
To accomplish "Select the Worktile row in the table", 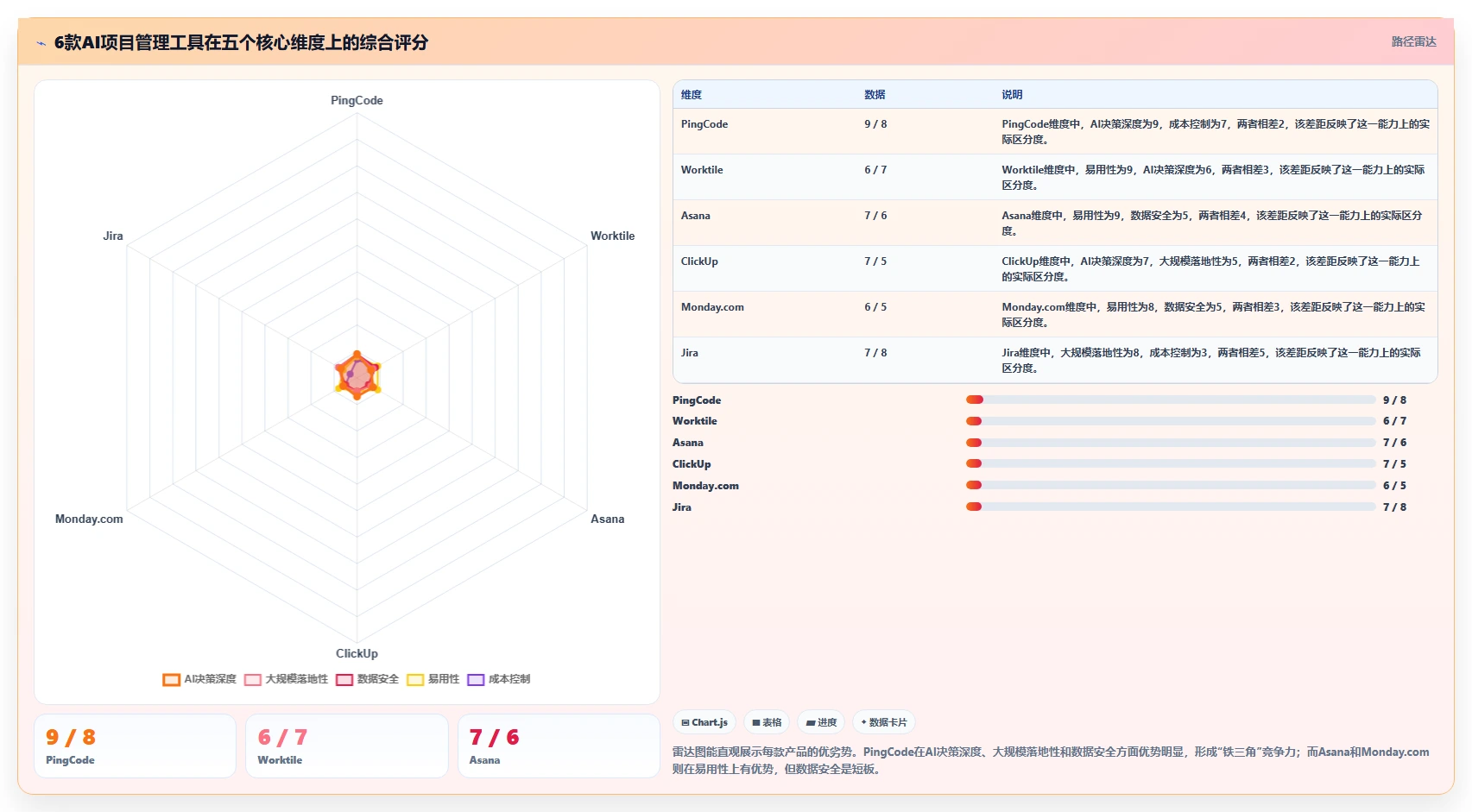I will [x=1055, y=177].
